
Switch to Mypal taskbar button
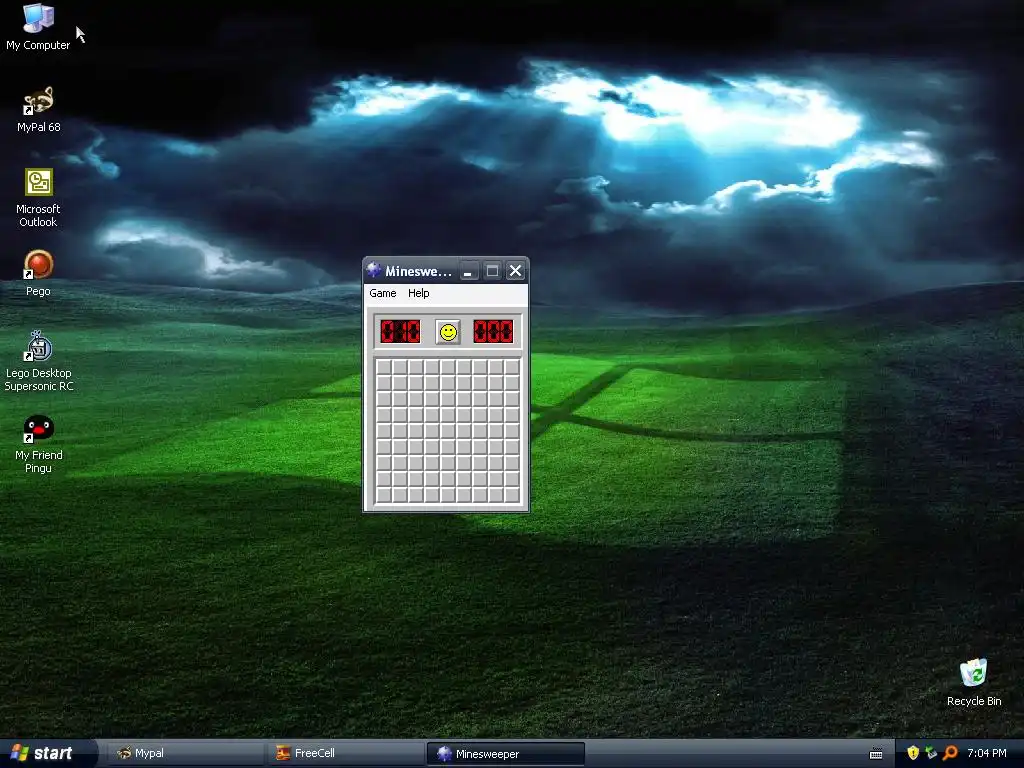tap(185, 753)
